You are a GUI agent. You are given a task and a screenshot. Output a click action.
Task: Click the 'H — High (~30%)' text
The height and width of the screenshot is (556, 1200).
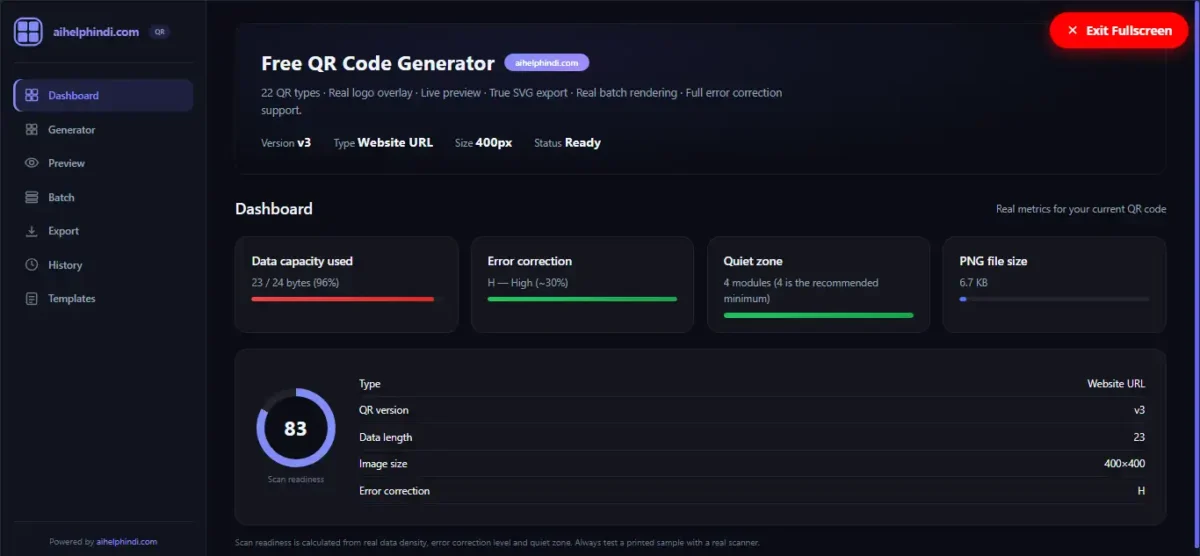[528, 283]
